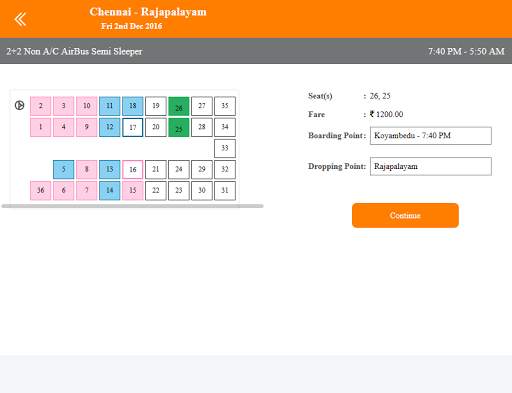The height and width of the screenshot is (393, 512).
Task: Select available seat 21
Action: [x=156, y=170]
